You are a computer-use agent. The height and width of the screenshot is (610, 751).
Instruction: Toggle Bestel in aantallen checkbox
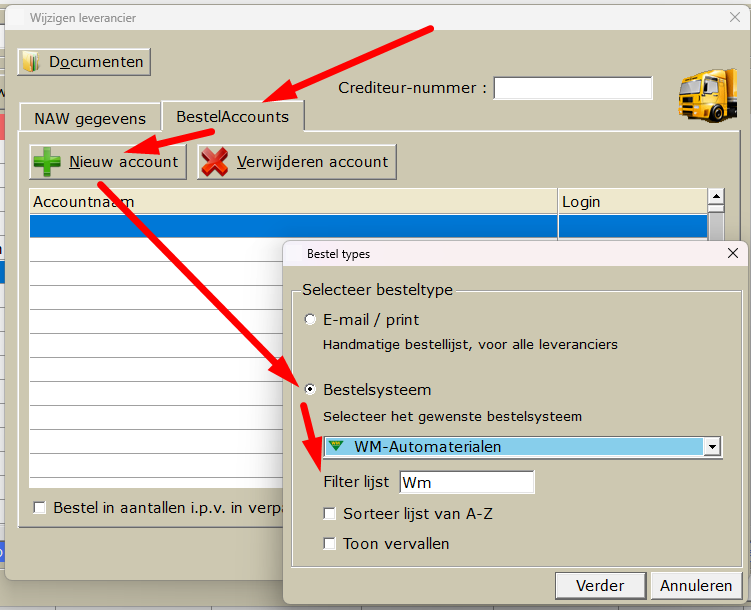[40, 507]
